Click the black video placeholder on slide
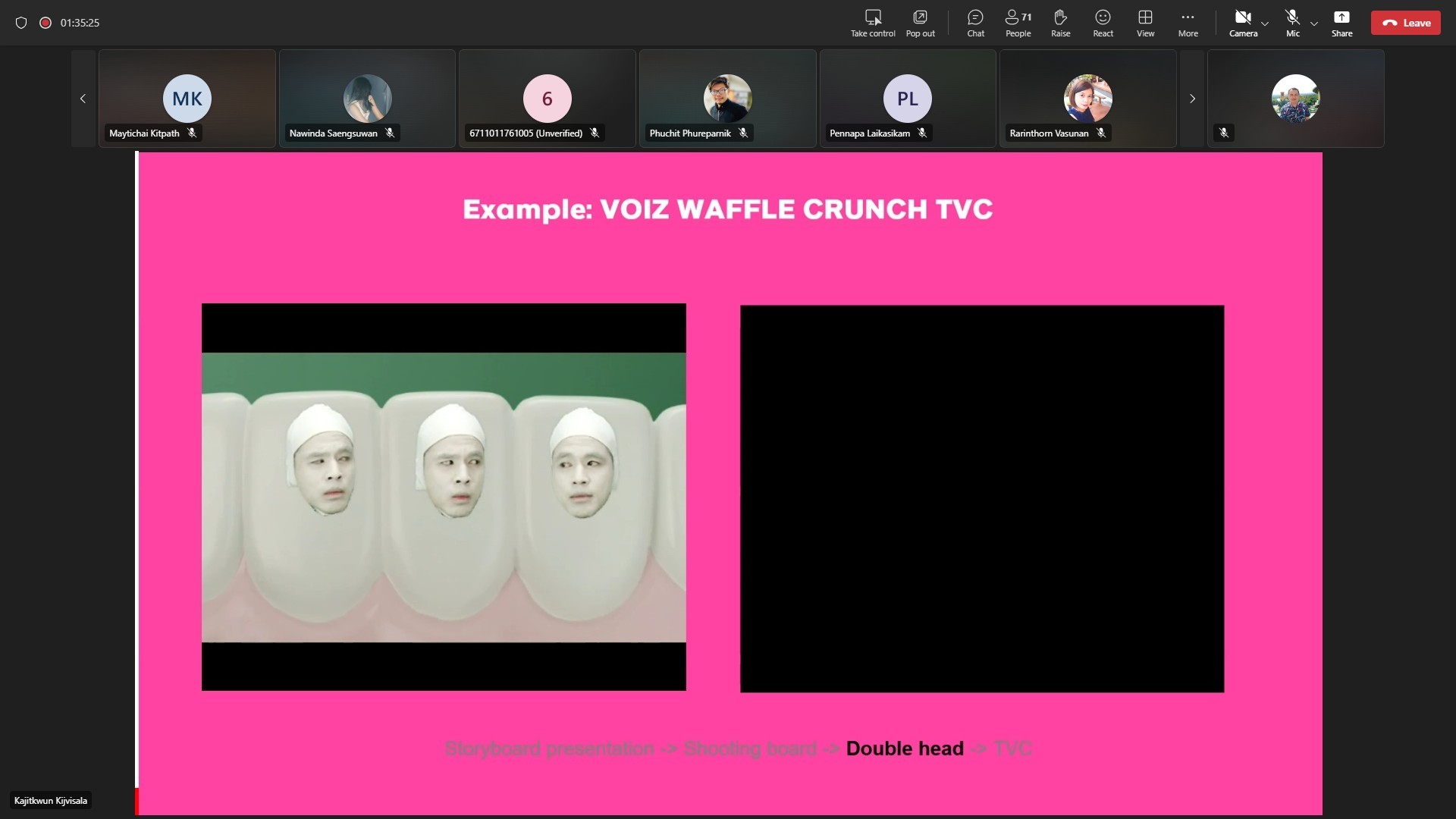1456x819 pixels. click(982, 498)
